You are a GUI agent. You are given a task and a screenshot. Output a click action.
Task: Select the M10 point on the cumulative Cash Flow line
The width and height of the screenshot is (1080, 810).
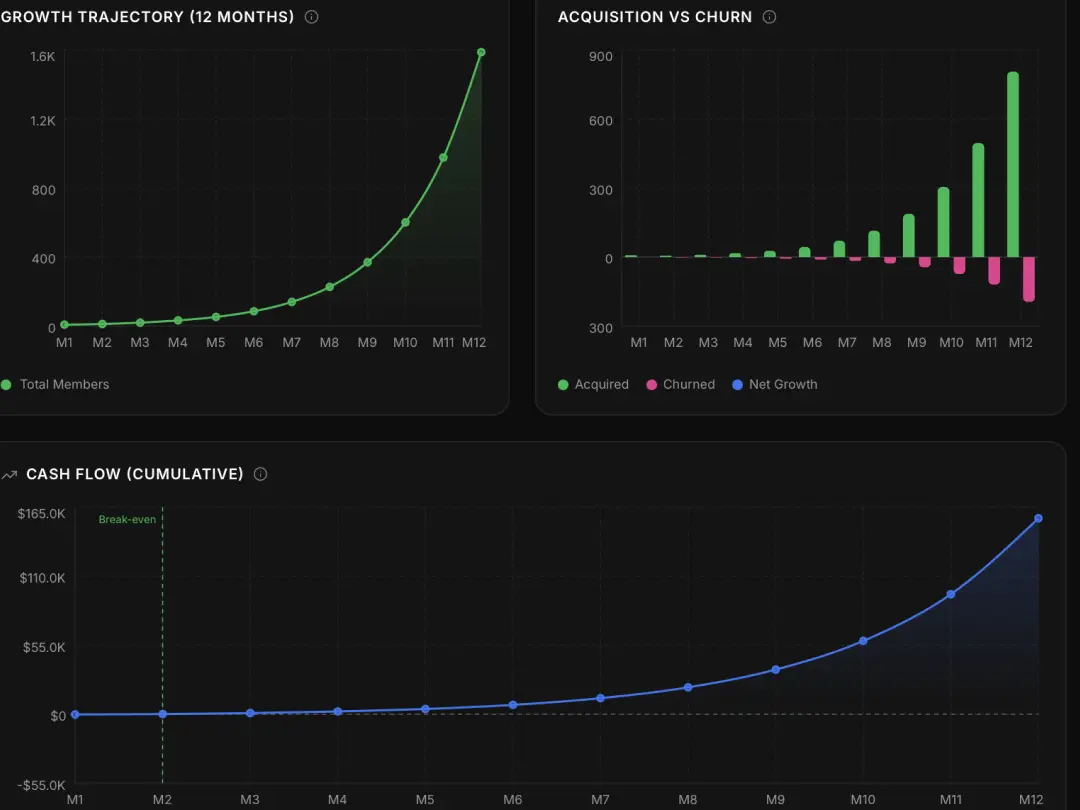(863, 640)
